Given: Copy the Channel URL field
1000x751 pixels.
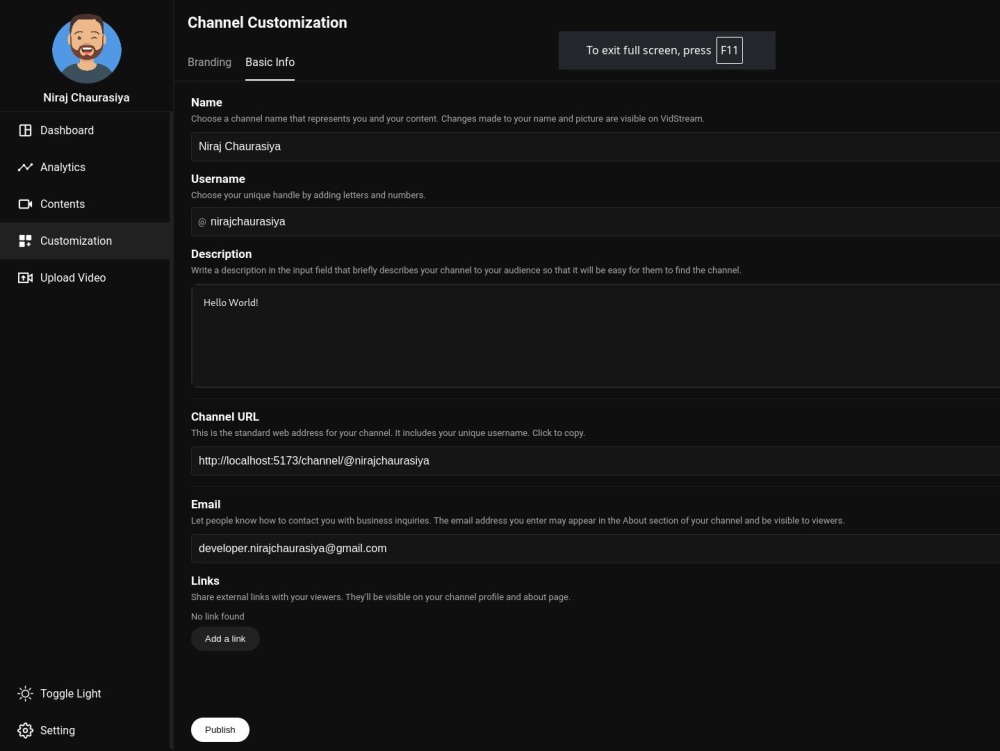Looking at the screenshot, I should (596, 461).
